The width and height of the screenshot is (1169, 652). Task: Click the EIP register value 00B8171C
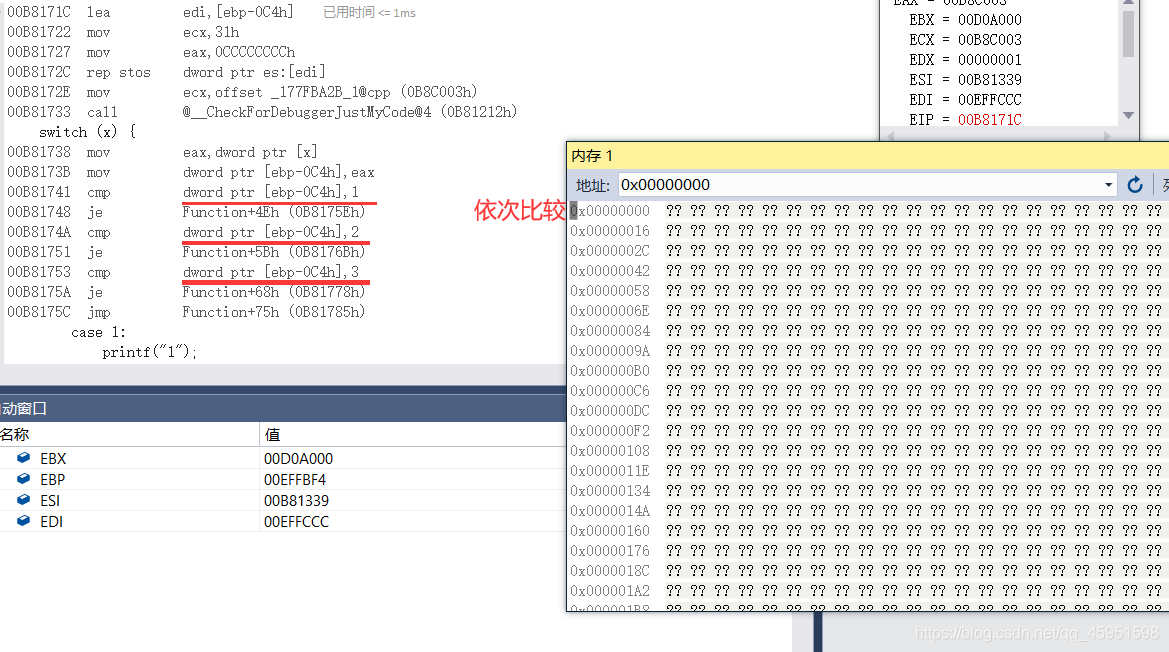coord(989,119)
